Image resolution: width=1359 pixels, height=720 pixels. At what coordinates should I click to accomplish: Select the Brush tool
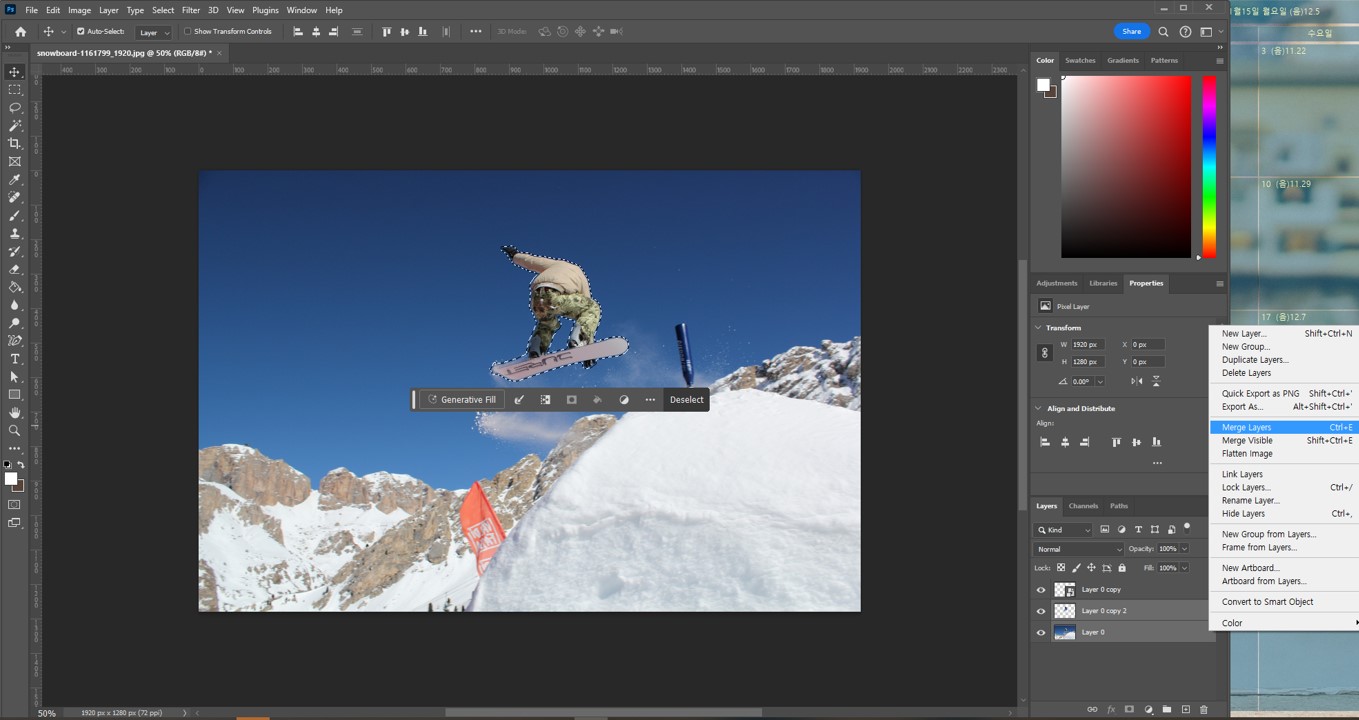(x=15, y=216)
